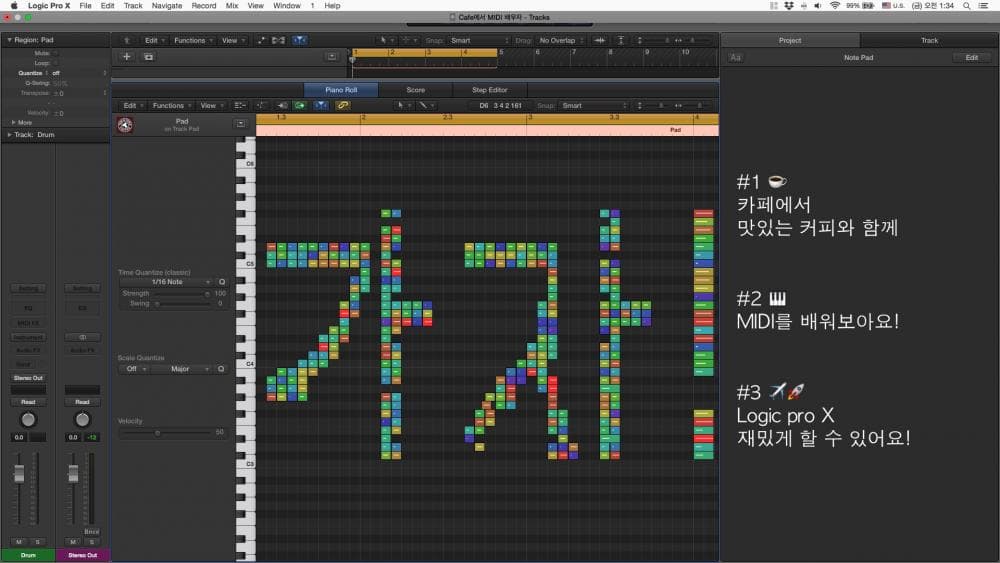The width and height of the screenshot is (1000, 563).
Task: Click the up arrow icon left of Tracks Edit
Action: click(x=126, y=40)
